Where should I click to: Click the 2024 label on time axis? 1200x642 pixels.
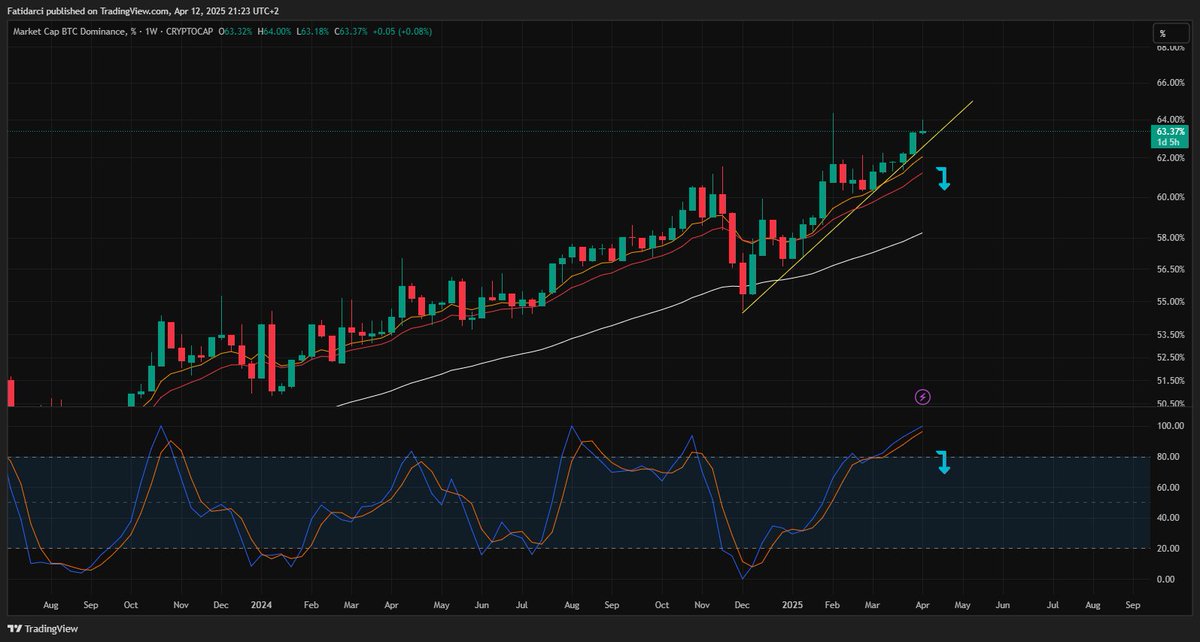tap(263, 605)
